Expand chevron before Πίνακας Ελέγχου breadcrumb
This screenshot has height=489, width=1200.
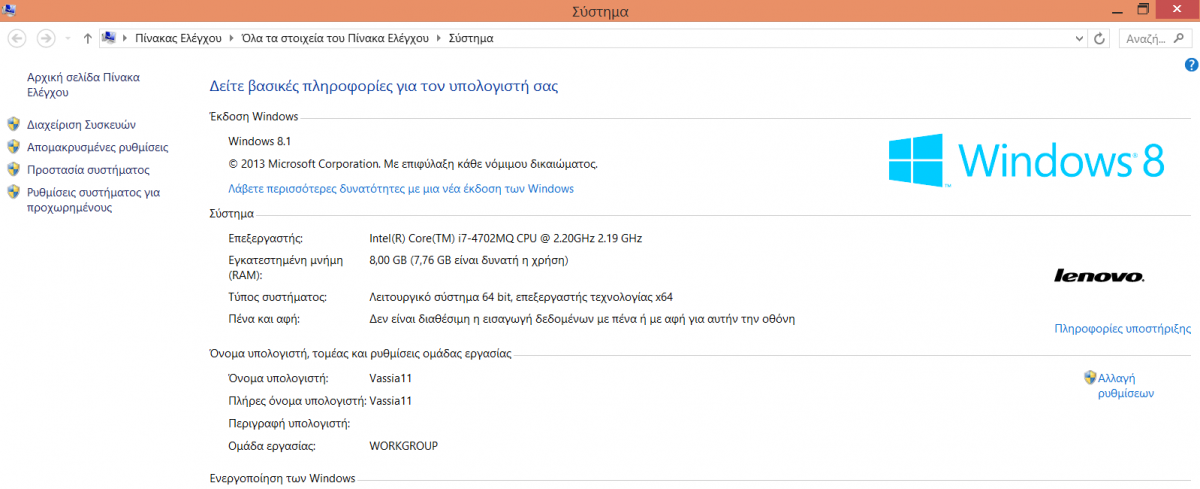(125, 38)
